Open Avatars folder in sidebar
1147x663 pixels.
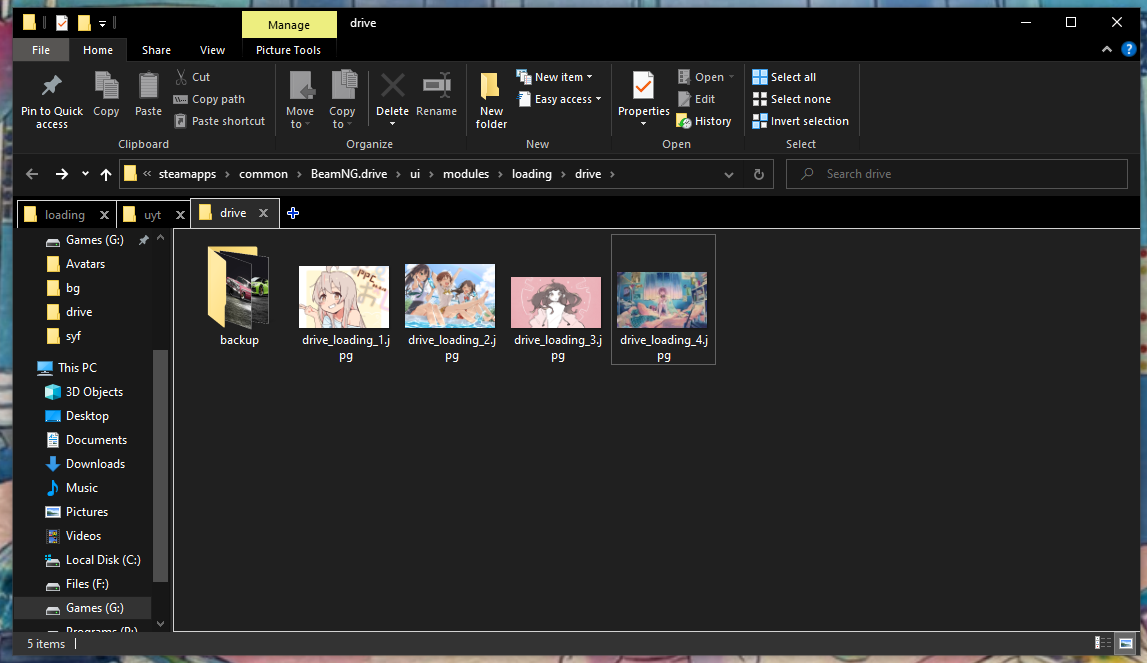point(86,264)
